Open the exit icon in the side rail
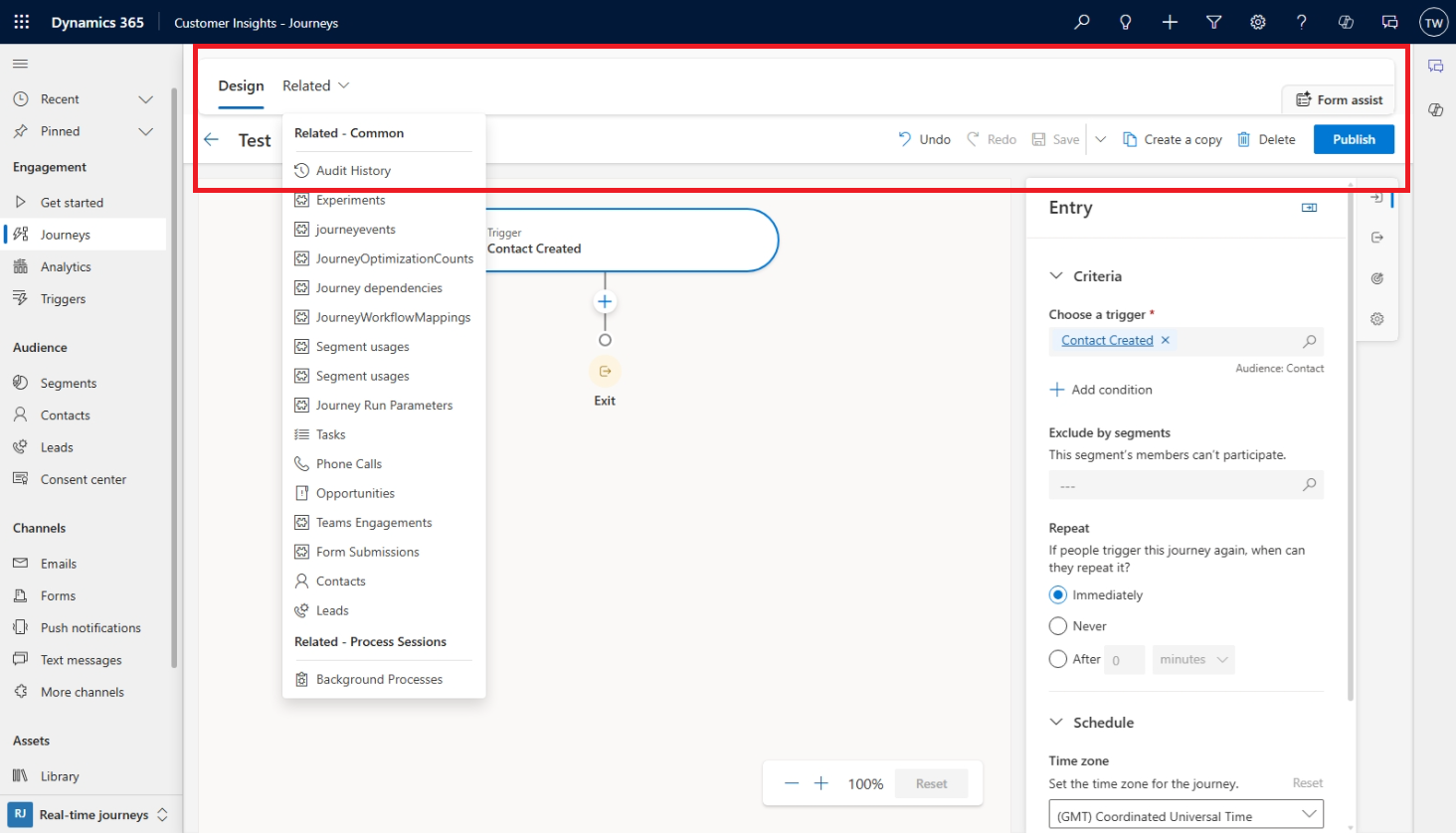This screenshot has height=833, width=1456. [1376, 238]
